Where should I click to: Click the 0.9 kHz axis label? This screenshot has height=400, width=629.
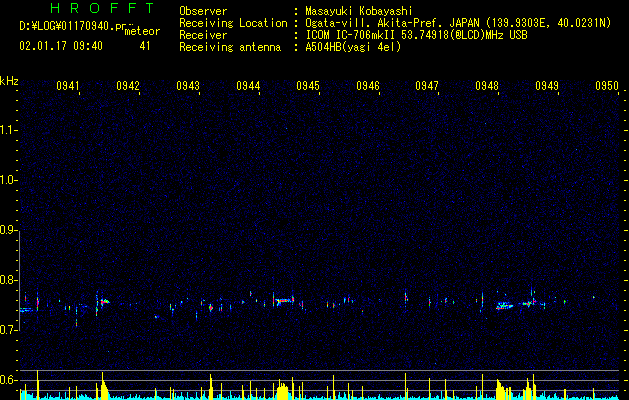8,230
